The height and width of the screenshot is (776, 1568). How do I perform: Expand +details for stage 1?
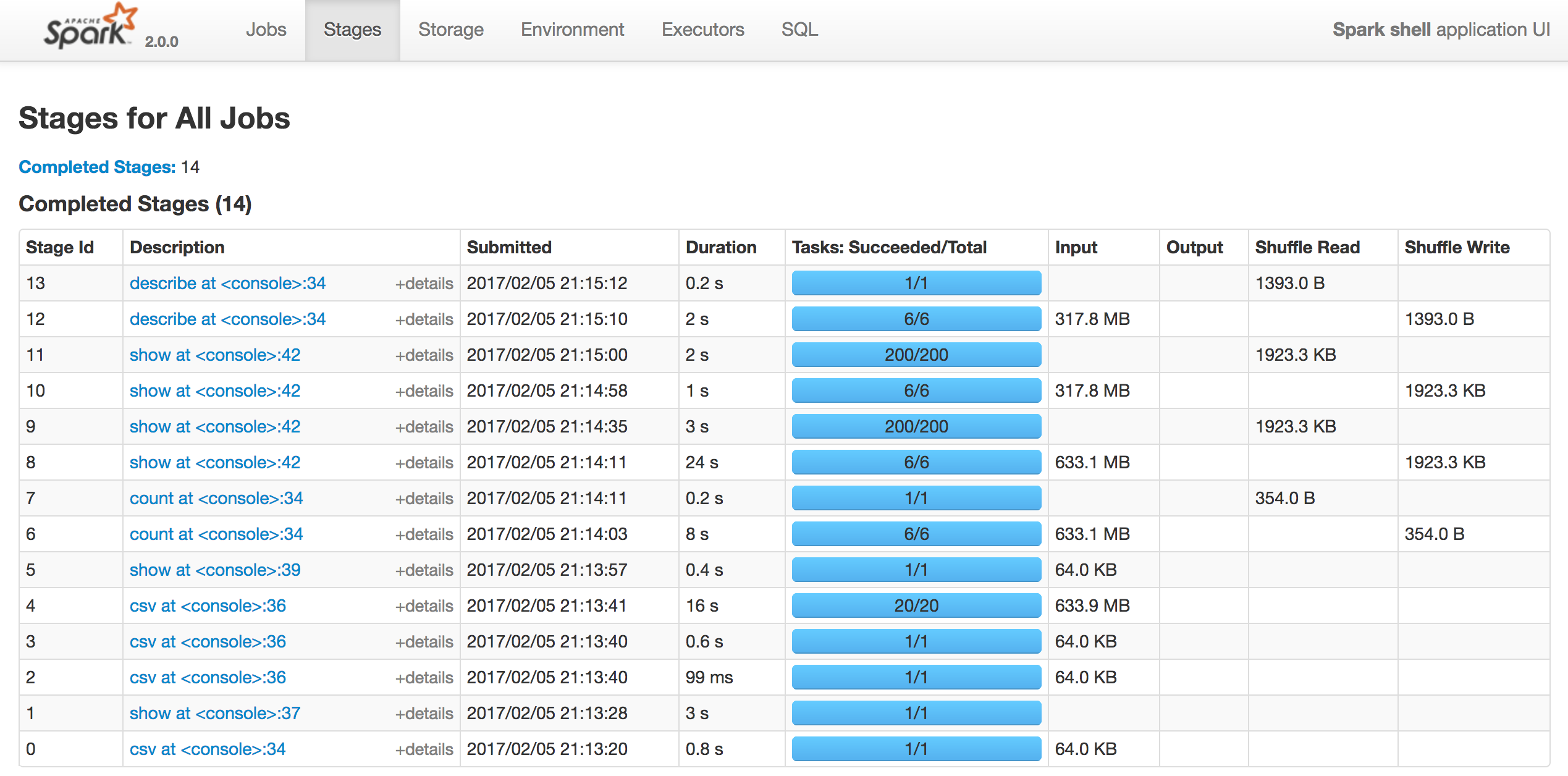pyautogui.click(x=424, y=714)
